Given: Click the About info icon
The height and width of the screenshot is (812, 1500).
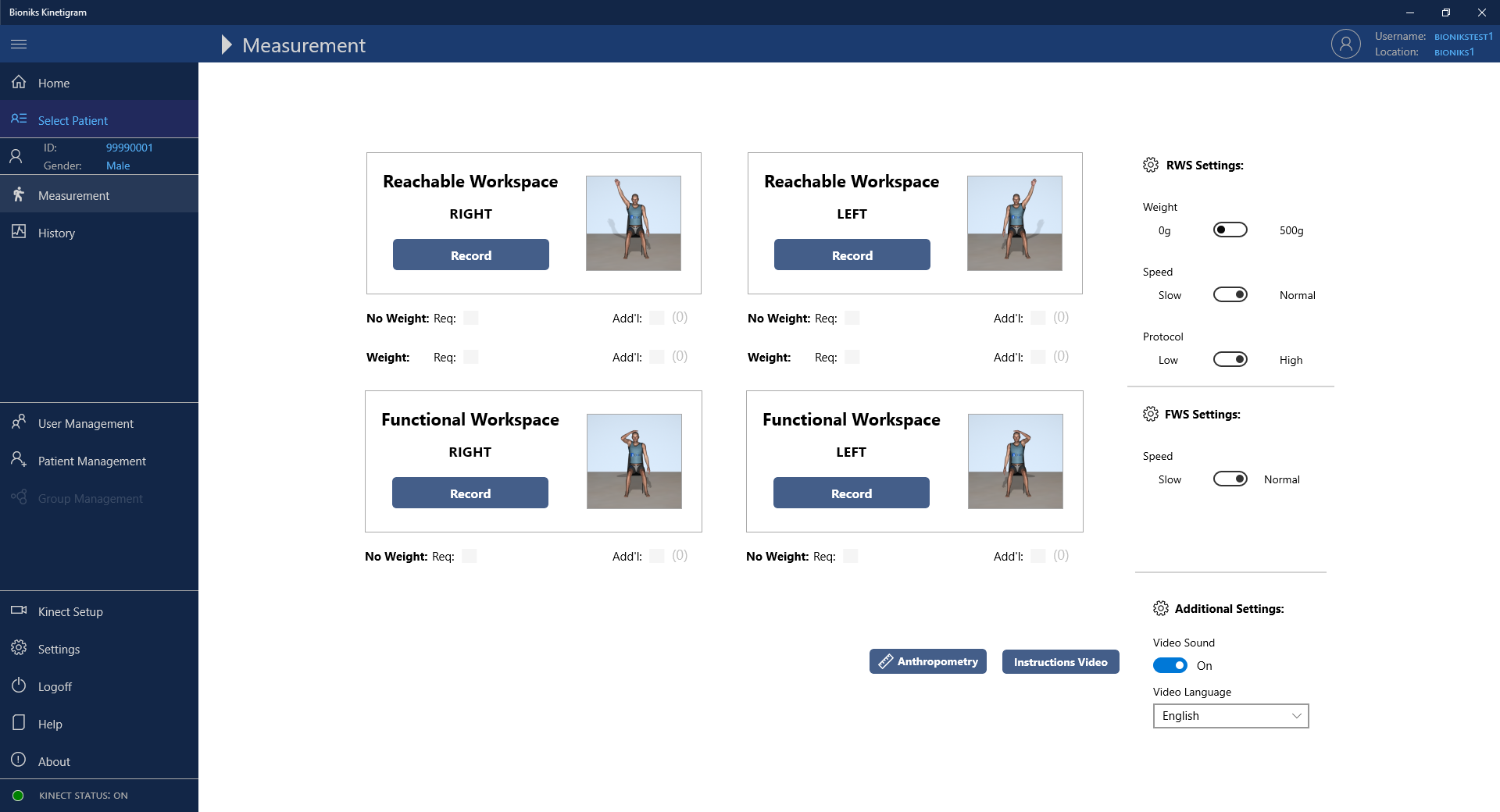Looking at the screenshot, I should coord(19,760).
